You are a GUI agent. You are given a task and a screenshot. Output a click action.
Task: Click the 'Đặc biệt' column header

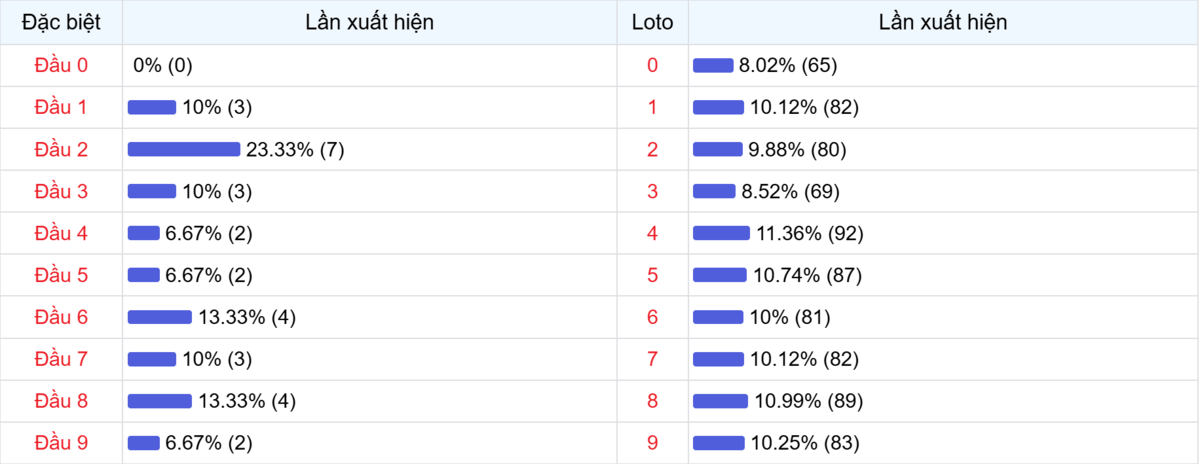61,22
